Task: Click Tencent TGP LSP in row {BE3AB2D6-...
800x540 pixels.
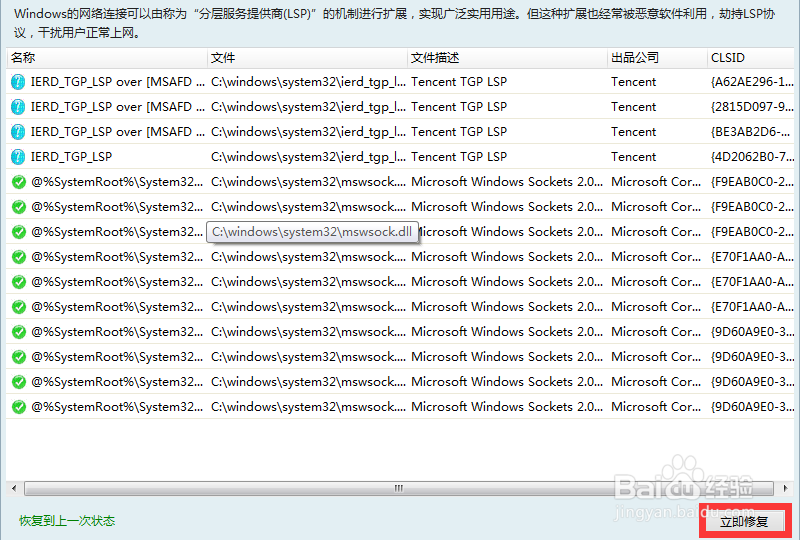Action: (x=459, y=132)
